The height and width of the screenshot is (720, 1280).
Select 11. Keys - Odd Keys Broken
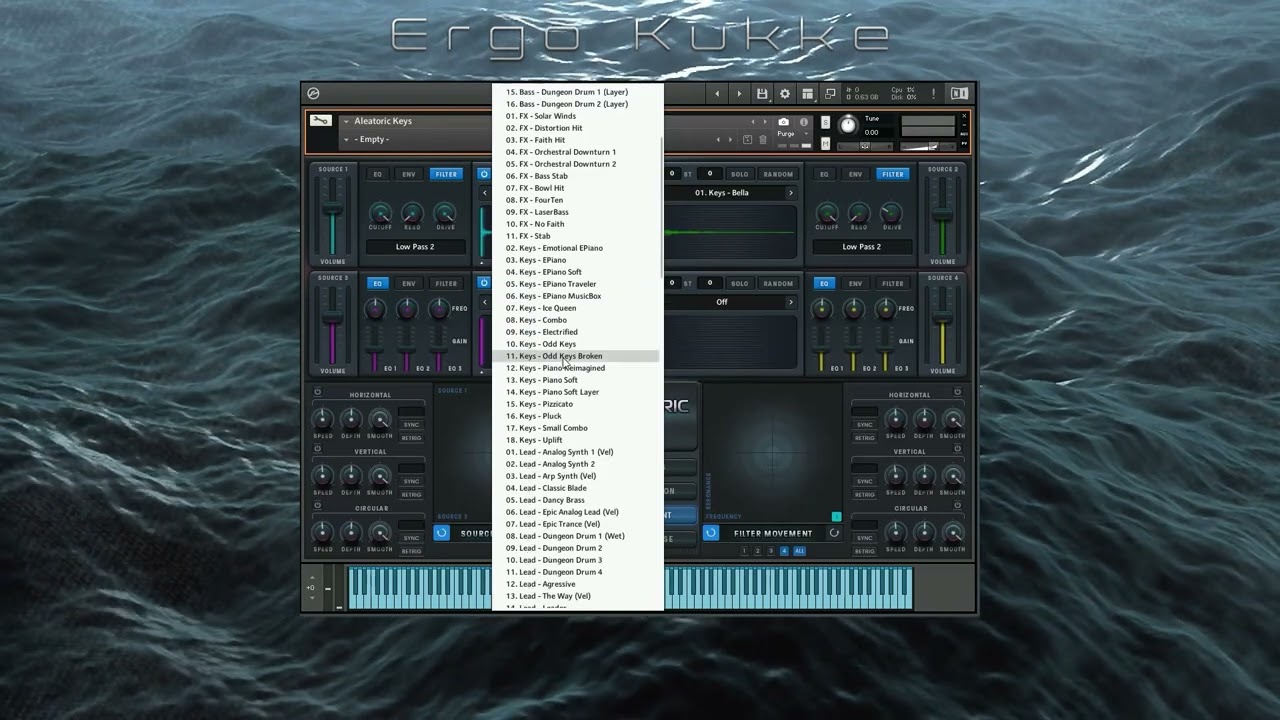click(577, 356)
